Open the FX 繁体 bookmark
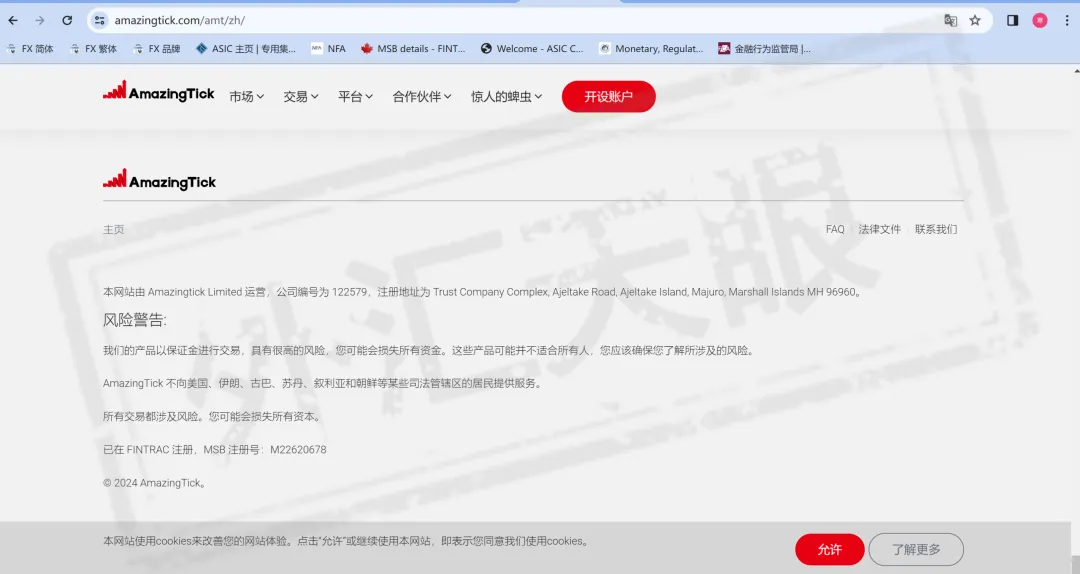This screenshot has height=574, width=1080. [x=93, y=49]
